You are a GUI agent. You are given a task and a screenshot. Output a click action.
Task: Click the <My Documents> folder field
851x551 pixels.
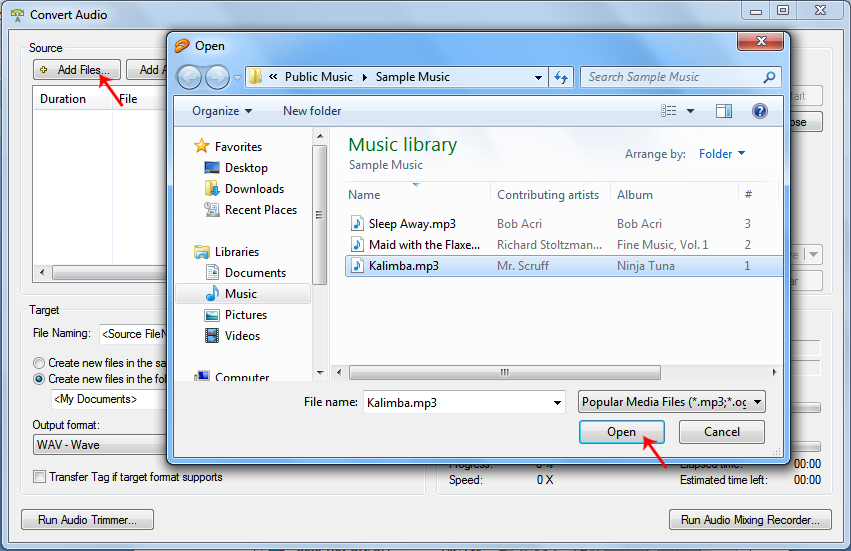pos(109,399)
